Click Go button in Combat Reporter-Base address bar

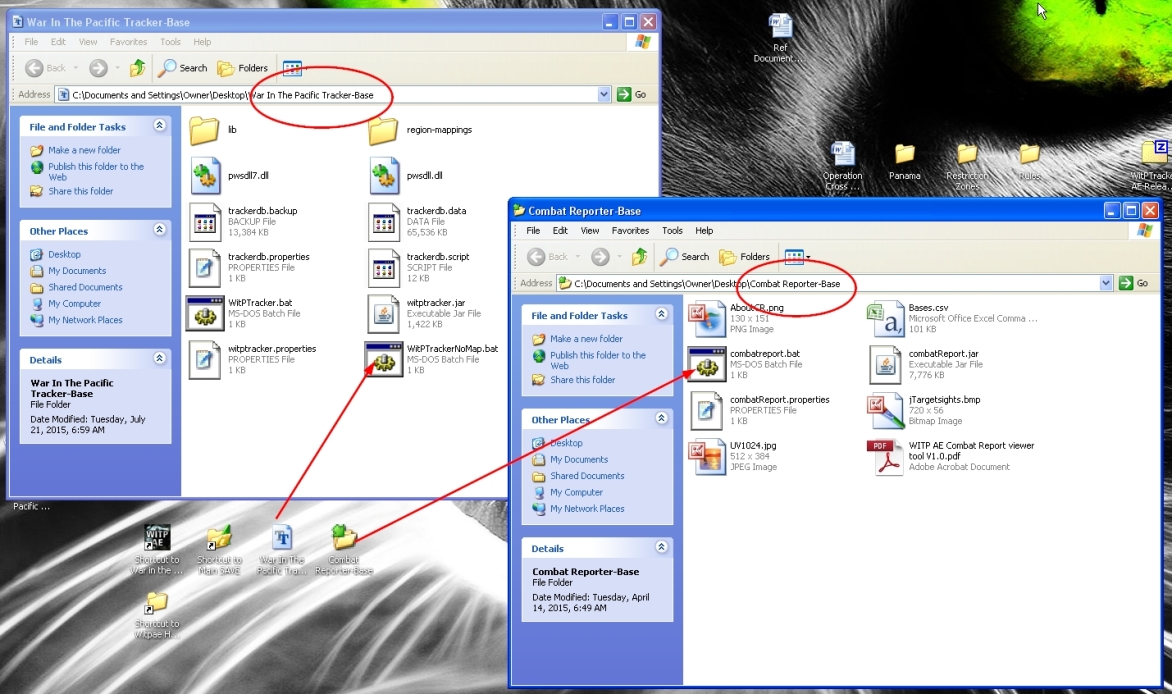coord(1133,283)
